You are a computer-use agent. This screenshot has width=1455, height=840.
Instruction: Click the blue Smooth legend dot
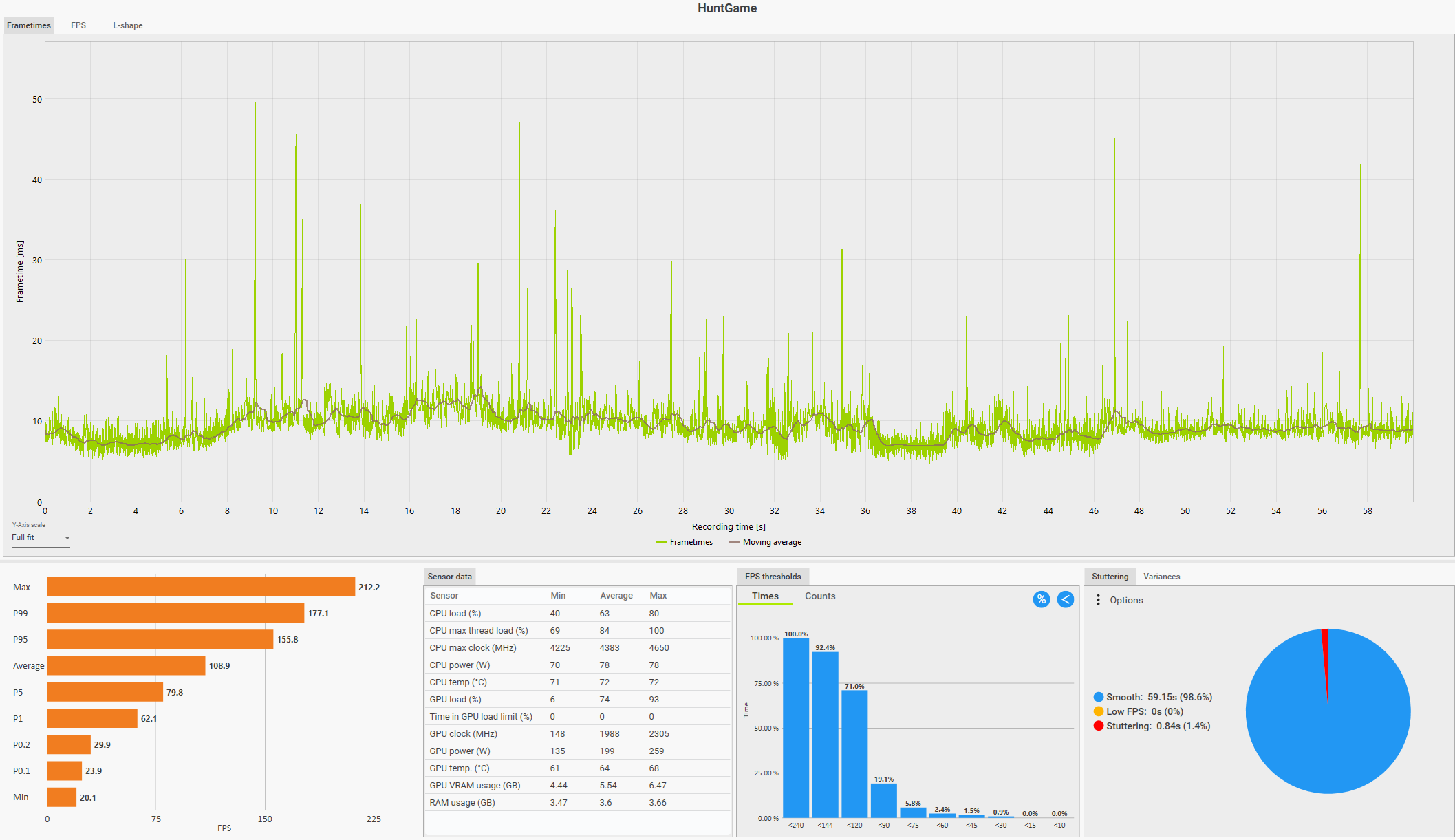(x=1099, y=697)
